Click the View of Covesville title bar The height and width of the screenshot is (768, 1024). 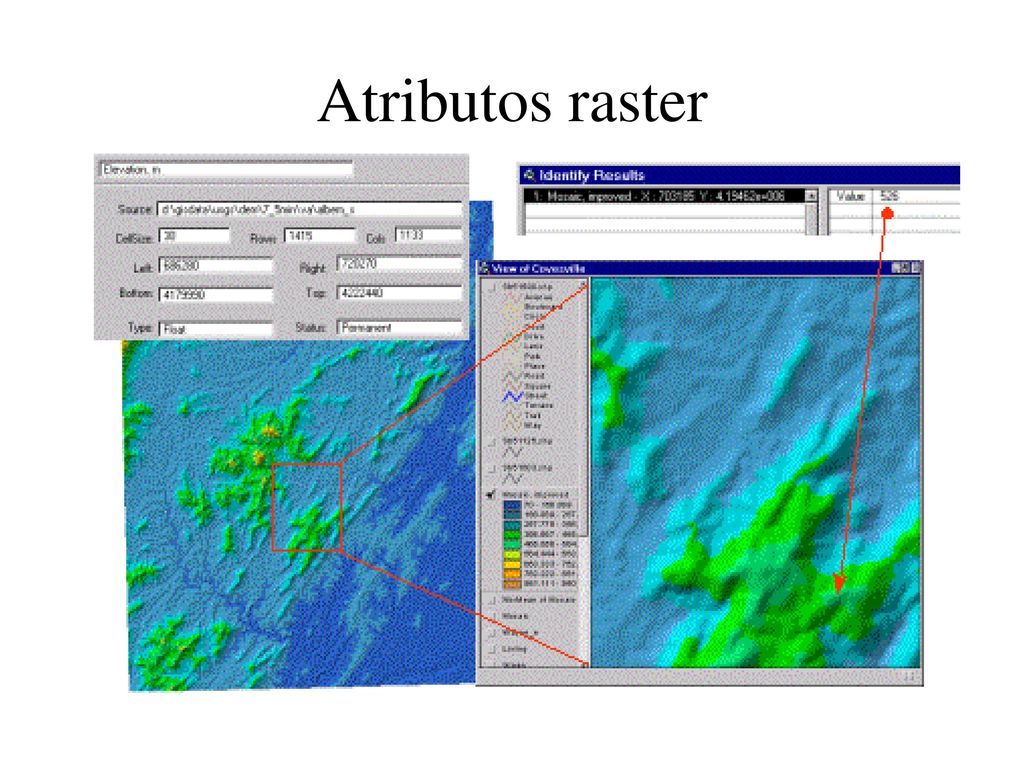(700, 268)
